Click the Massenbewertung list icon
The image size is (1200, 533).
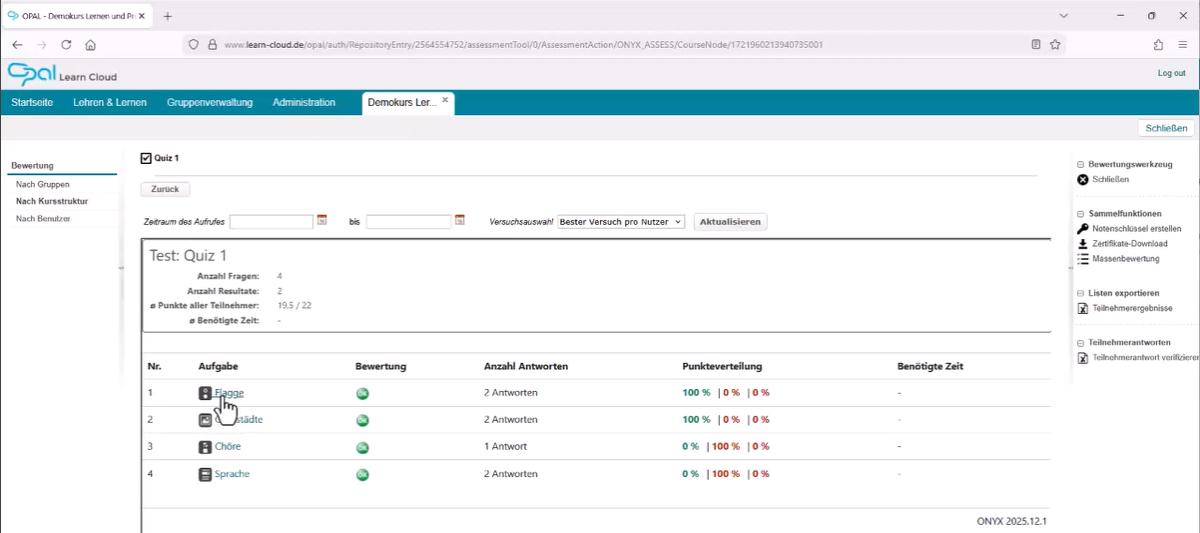coord(1082,259)
